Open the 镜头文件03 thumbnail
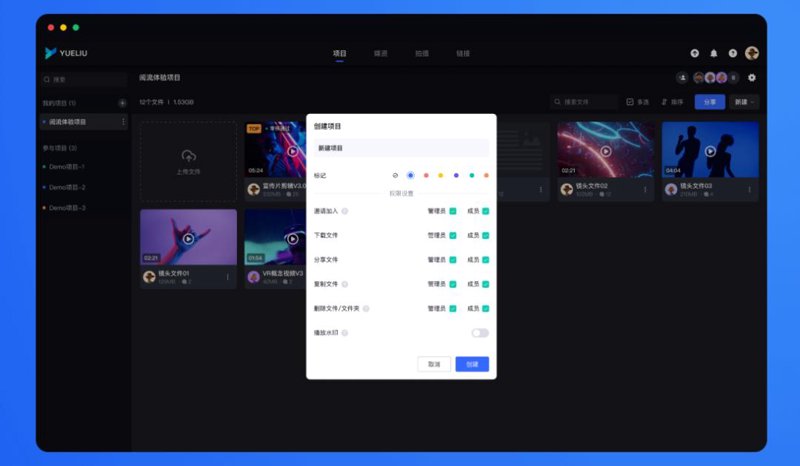This screenshot has height=466, width=800. click(x=710, y=150)
